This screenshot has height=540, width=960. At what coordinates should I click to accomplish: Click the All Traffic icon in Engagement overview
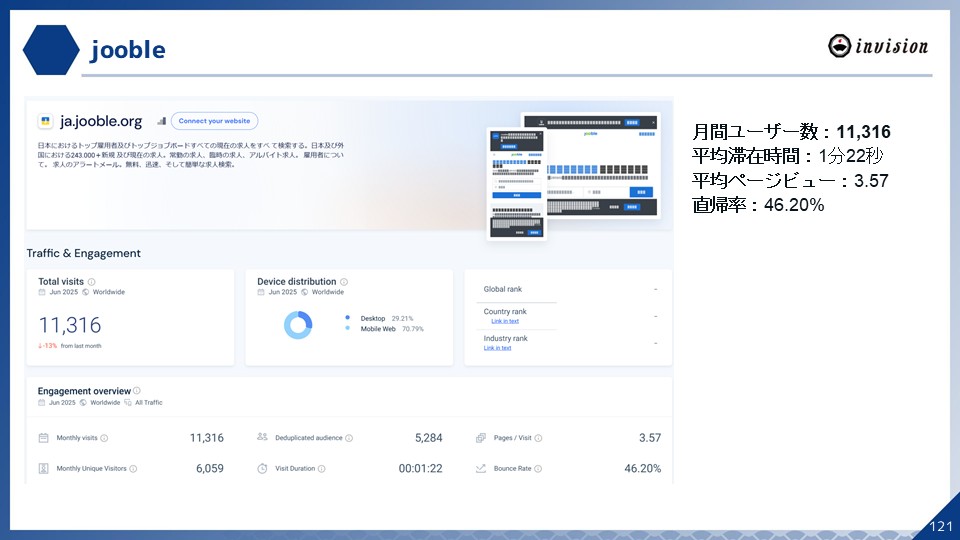click(128, 402)
